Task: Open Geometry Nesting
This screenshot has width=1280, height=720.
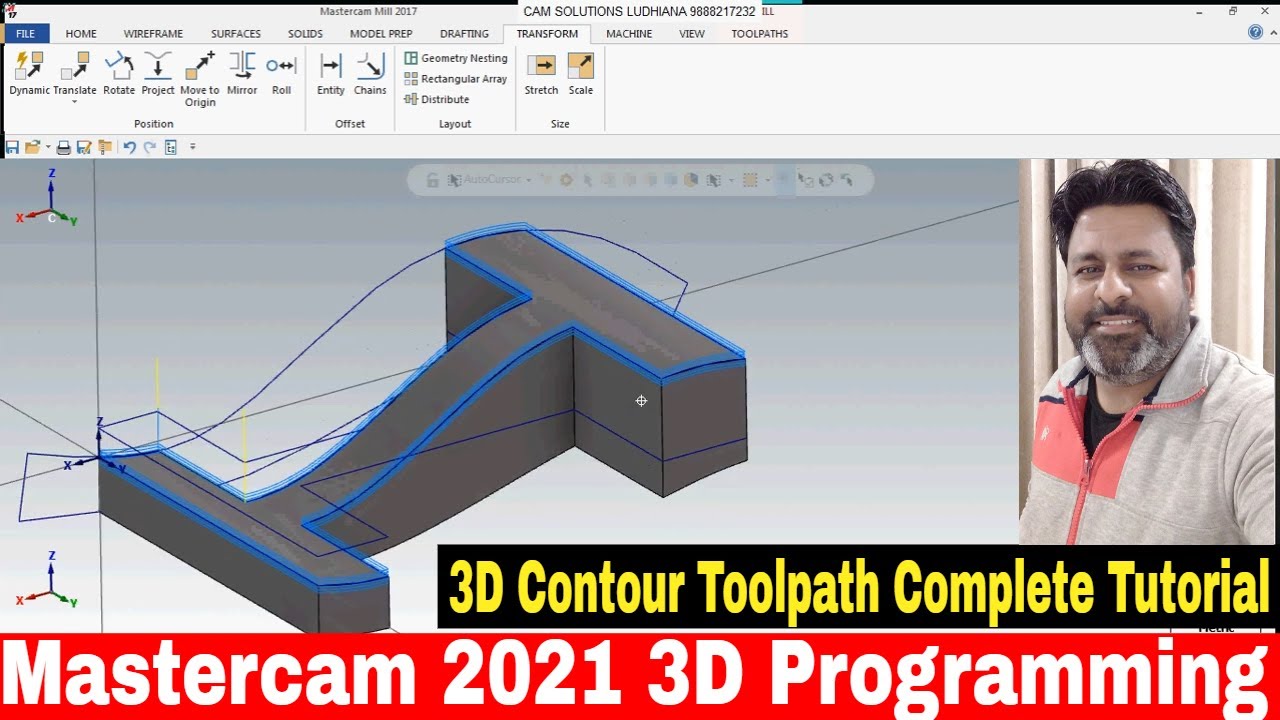Action: [456, 58]
